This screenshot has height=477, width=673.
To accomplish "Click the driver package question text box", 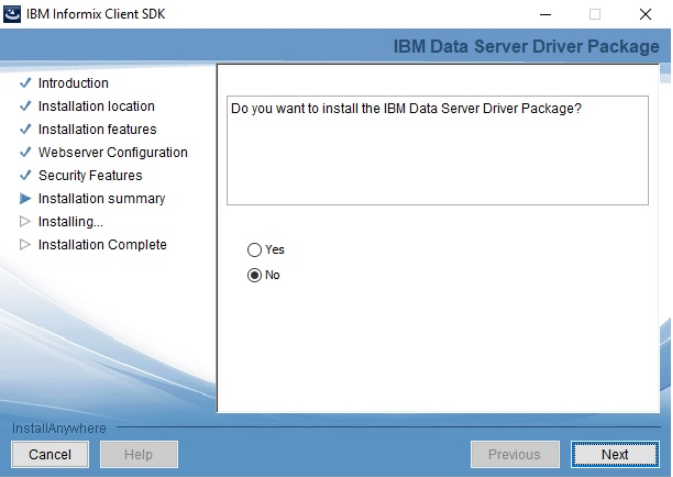I will click(437, 150).
